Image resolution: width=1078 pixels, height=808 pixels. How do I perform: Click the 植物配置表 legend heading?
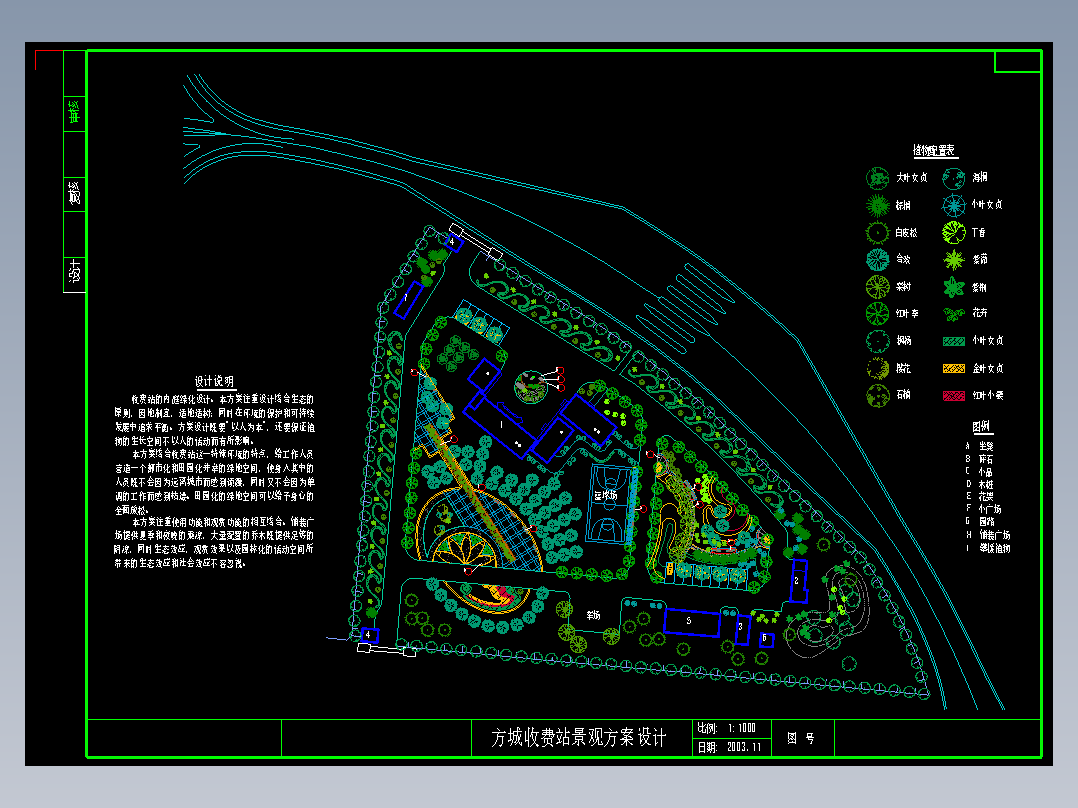pyautogui.click(x=933, y=150)
